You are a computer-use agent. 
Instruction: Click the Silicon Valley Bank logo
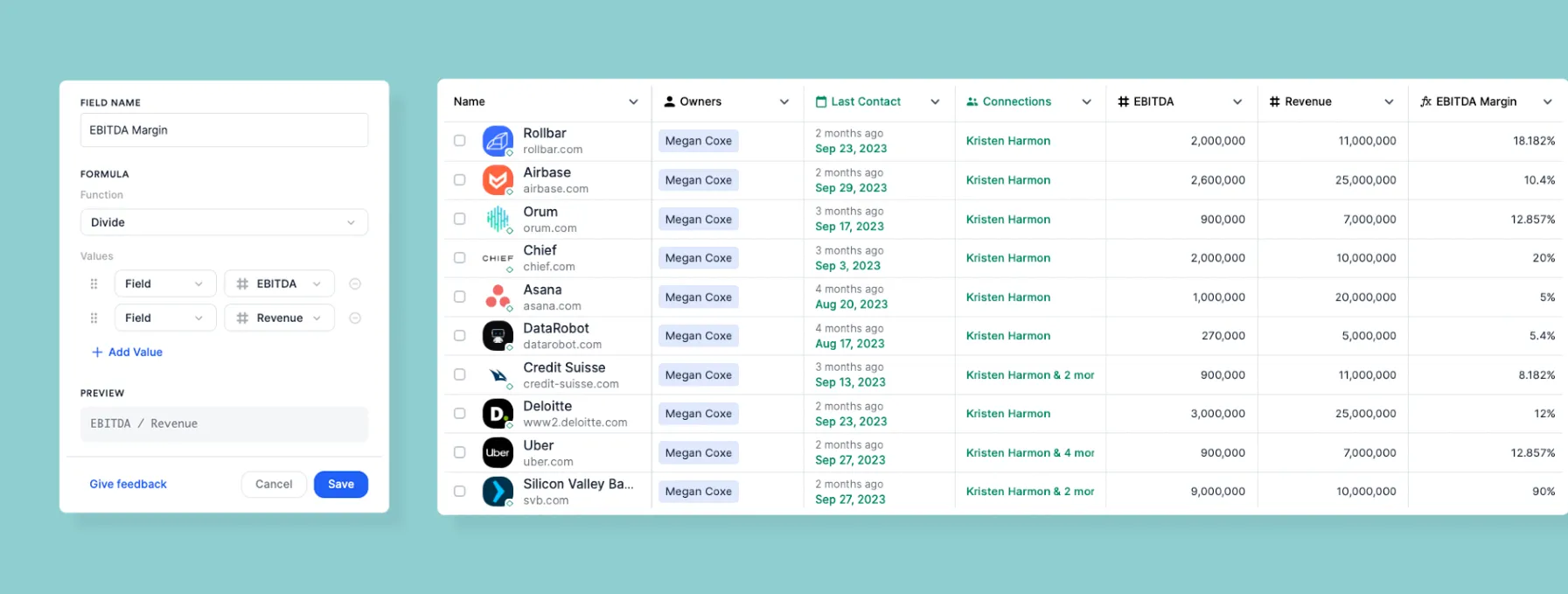pyautogui.click(x=498, y=492)
